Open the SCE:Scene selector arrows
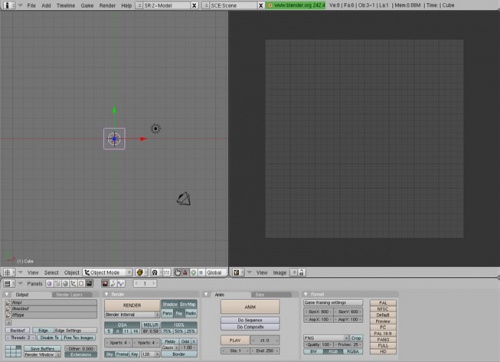500x362 pixels. (x=206, y=5)
